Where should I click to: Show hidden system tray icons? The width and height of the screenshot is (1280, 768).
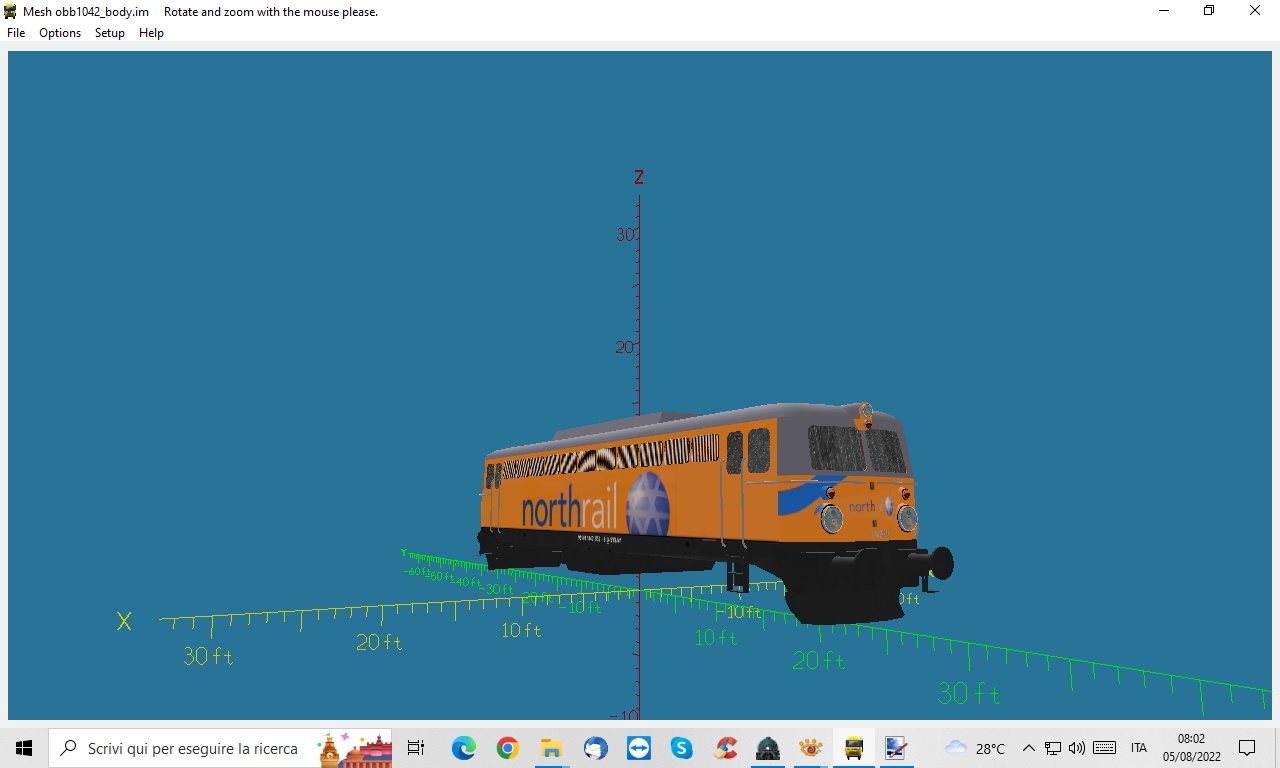[1028, 748]
